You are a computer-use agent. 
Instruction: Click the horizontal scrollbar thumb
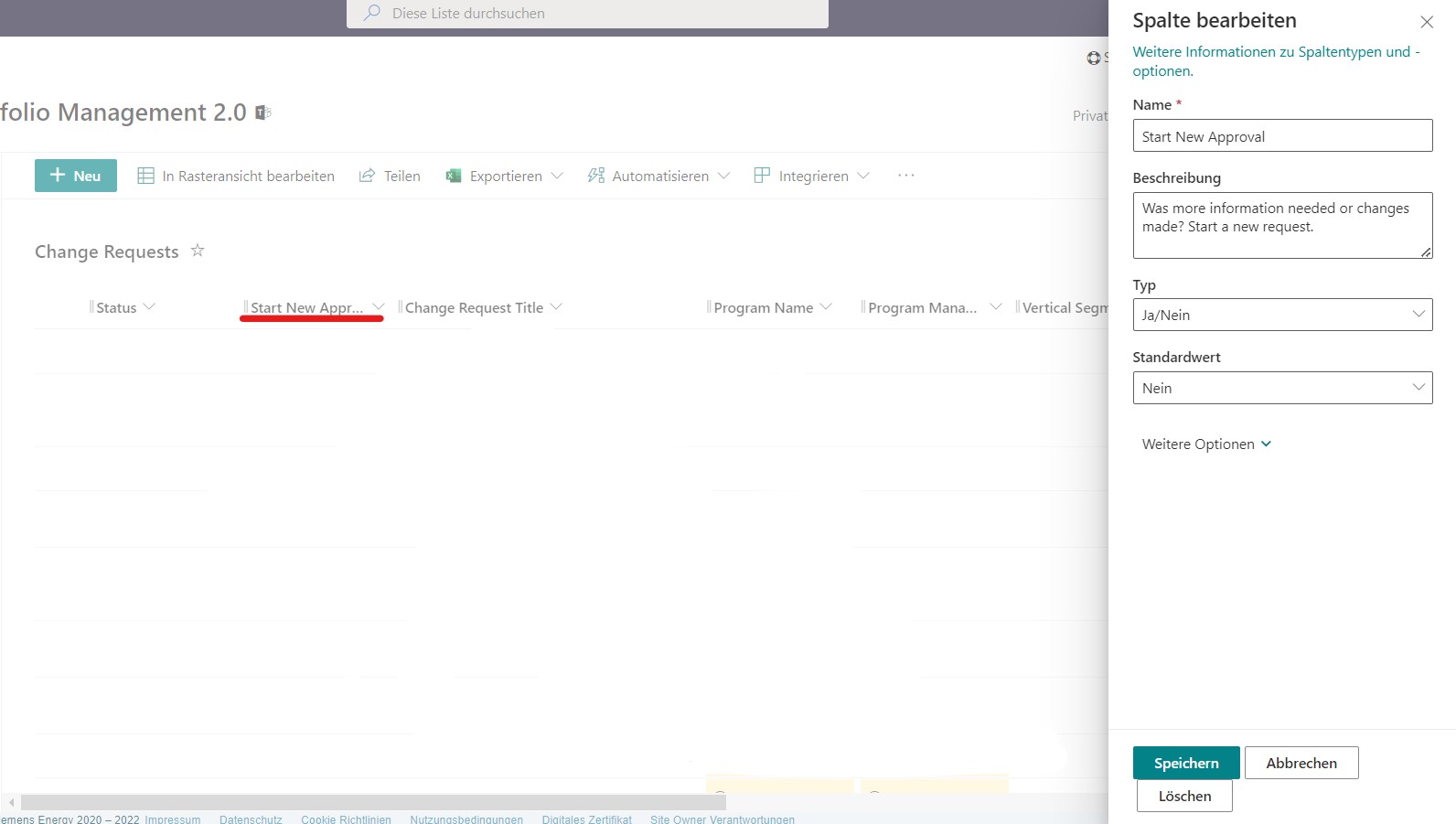coord(373,802)
